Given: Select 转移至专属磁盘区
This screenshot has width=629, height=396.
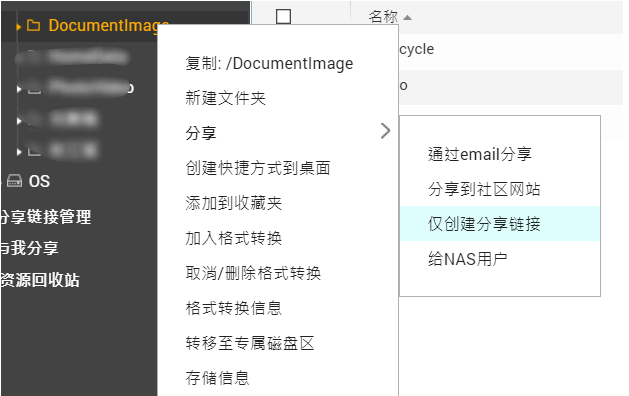Looking at the screenshot, I should (250, 343).
